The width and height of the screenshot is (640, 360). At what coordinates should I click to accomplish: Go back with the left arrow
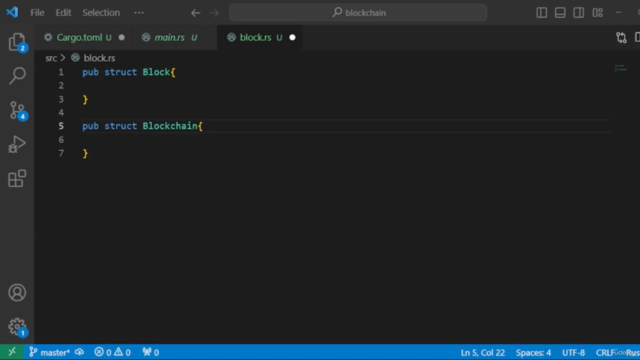click(196, 13)
